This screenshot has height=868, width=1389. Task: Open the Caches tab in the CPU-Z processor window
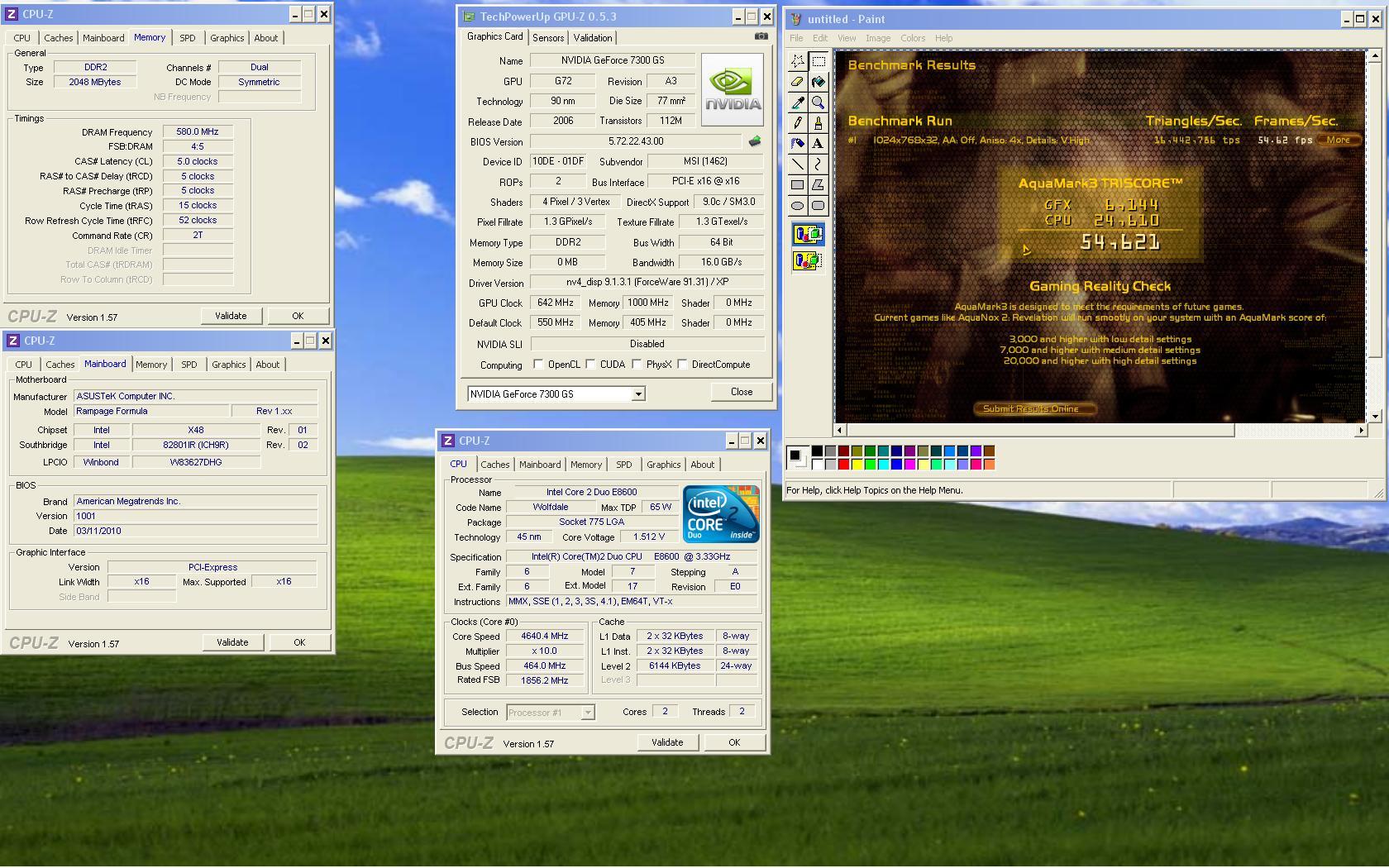[494, 465]
